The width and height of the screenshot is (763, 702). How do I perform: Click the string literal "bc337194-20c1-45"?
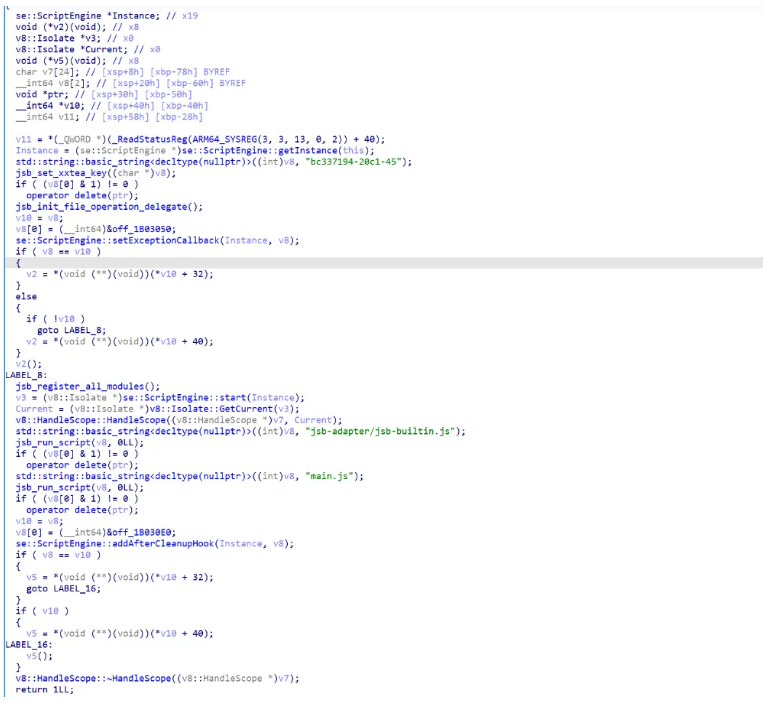358,162
